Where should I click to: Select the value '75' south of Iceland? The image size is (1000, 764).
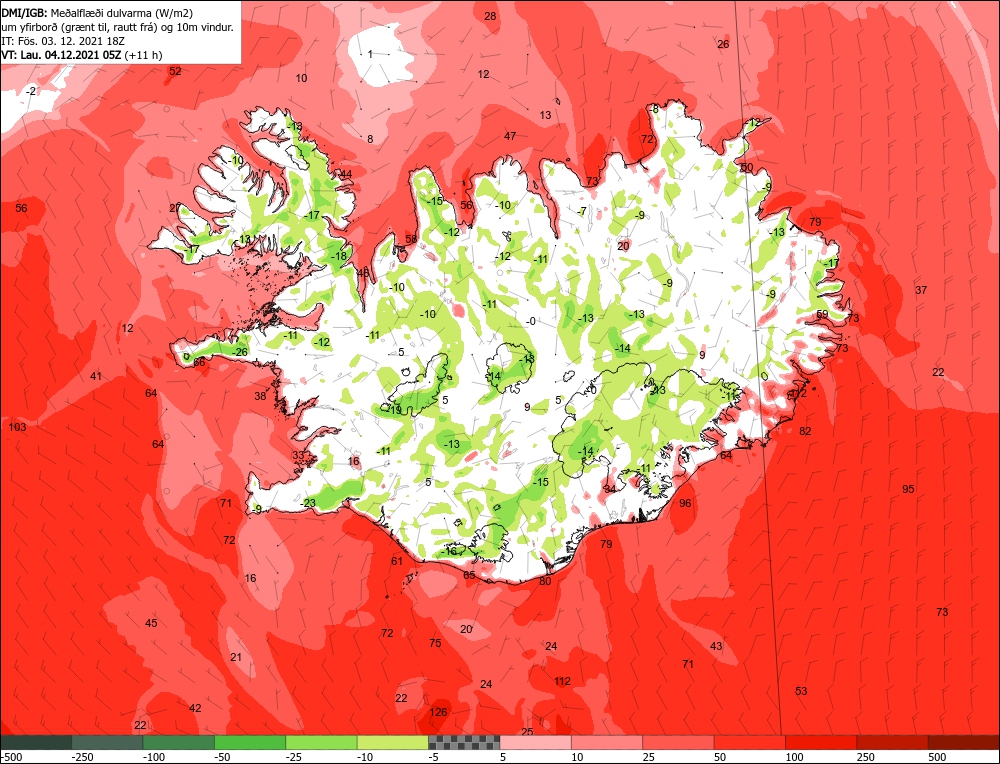pyautogui.click(x=435, y=643)
